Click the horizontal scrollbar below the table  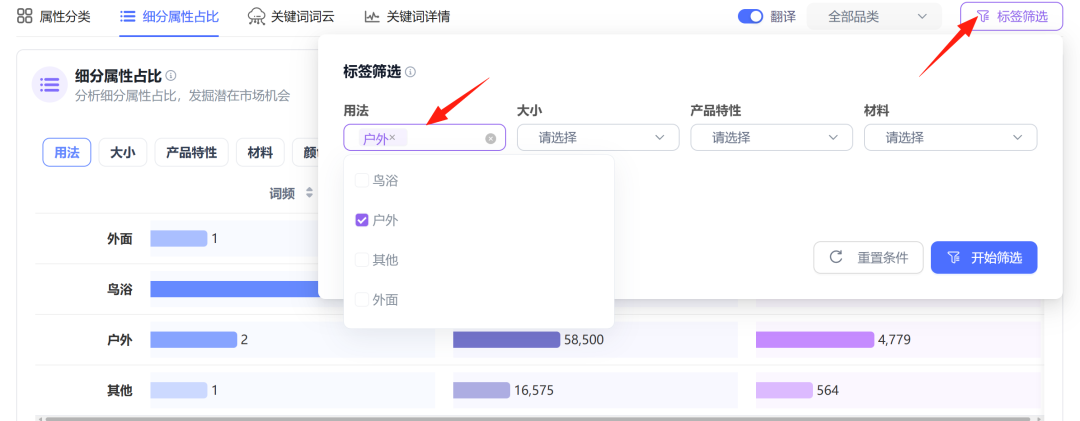[x=537, y=418]
